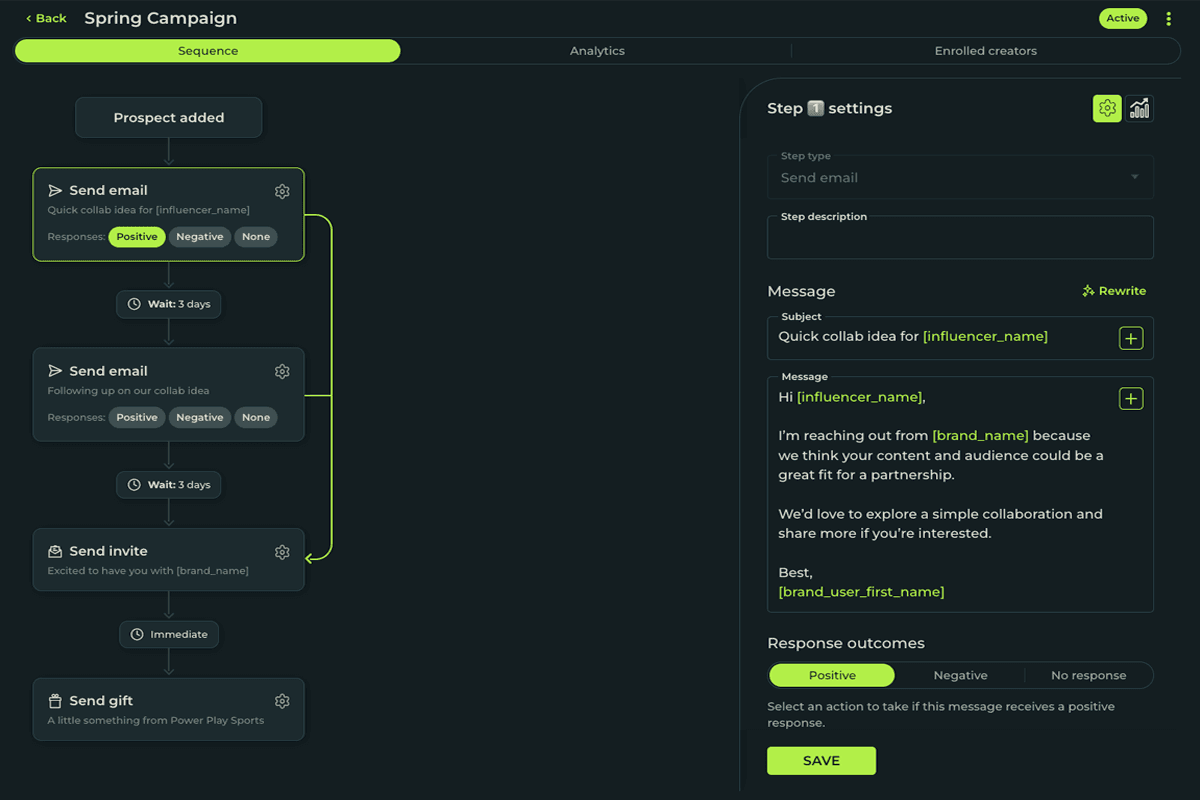Select the Send gift step card
This screenshot has width=1200, height=800.
(x=169, y=710)
